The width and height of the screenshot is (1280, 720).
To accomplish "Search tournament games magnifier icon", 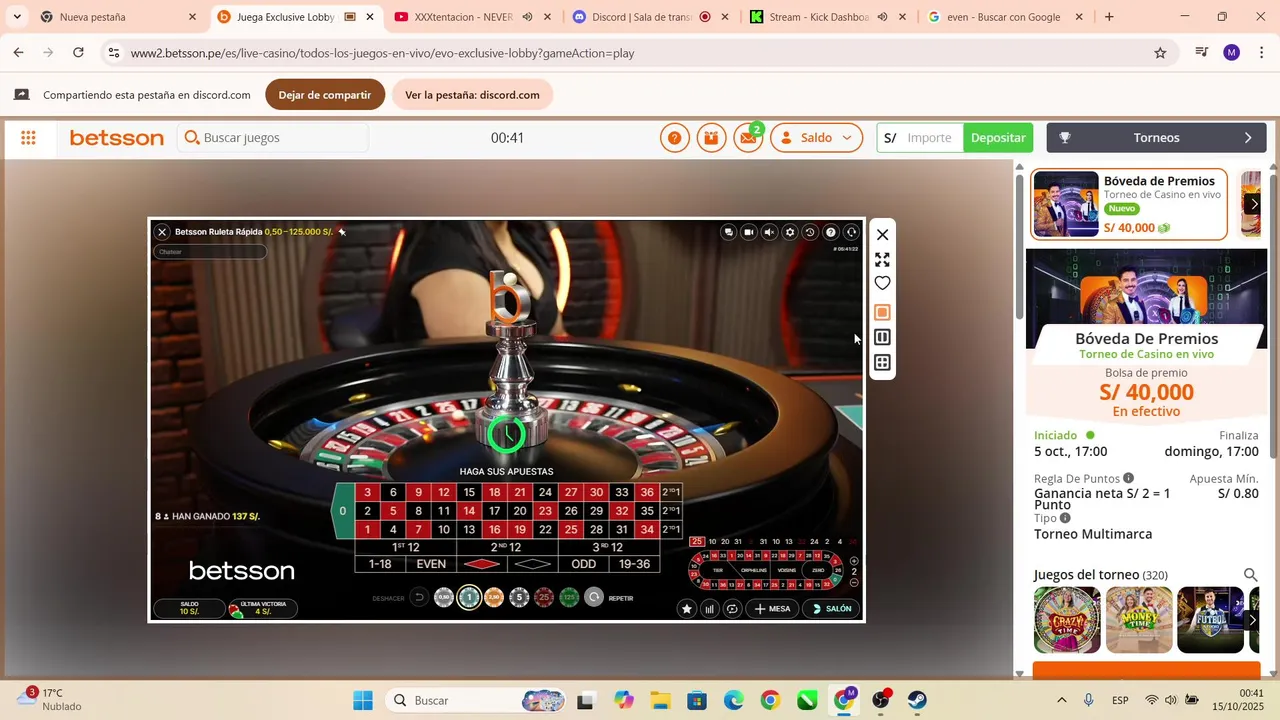I will (1250, 575).
